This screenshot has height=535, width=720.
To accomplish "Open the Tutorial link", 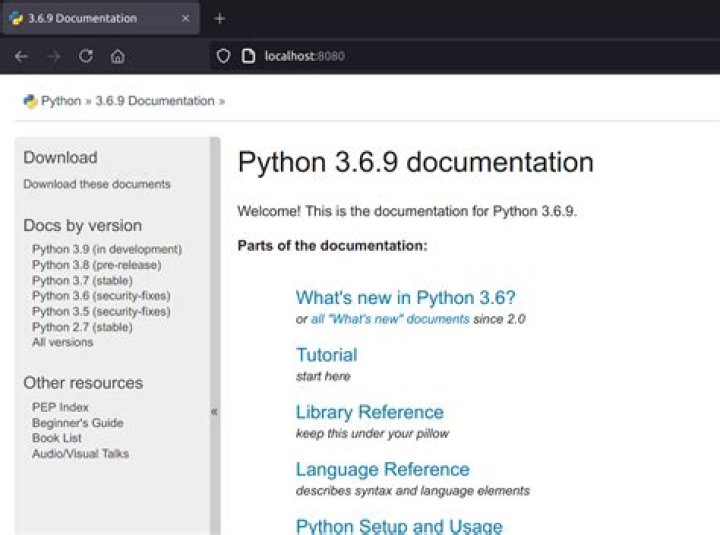I will (x=326, y=355).
